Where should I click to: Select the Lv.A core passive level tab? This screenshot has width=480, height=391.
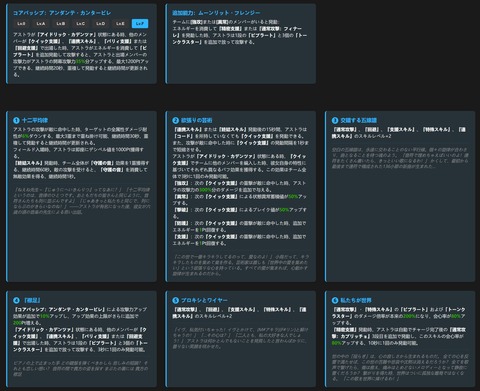click(41, 24)
